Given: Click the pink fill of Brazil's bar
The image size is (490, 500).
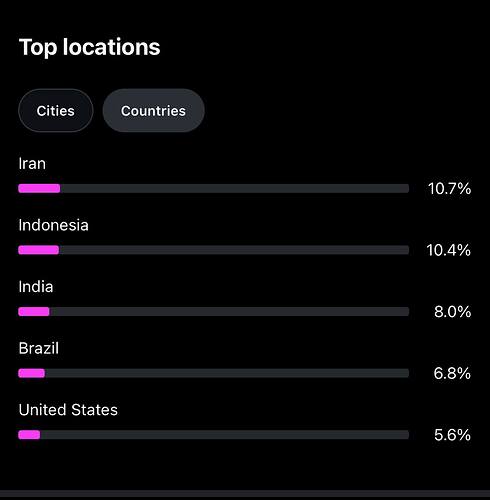Looking at the screenshot, I should click(32, 373).
